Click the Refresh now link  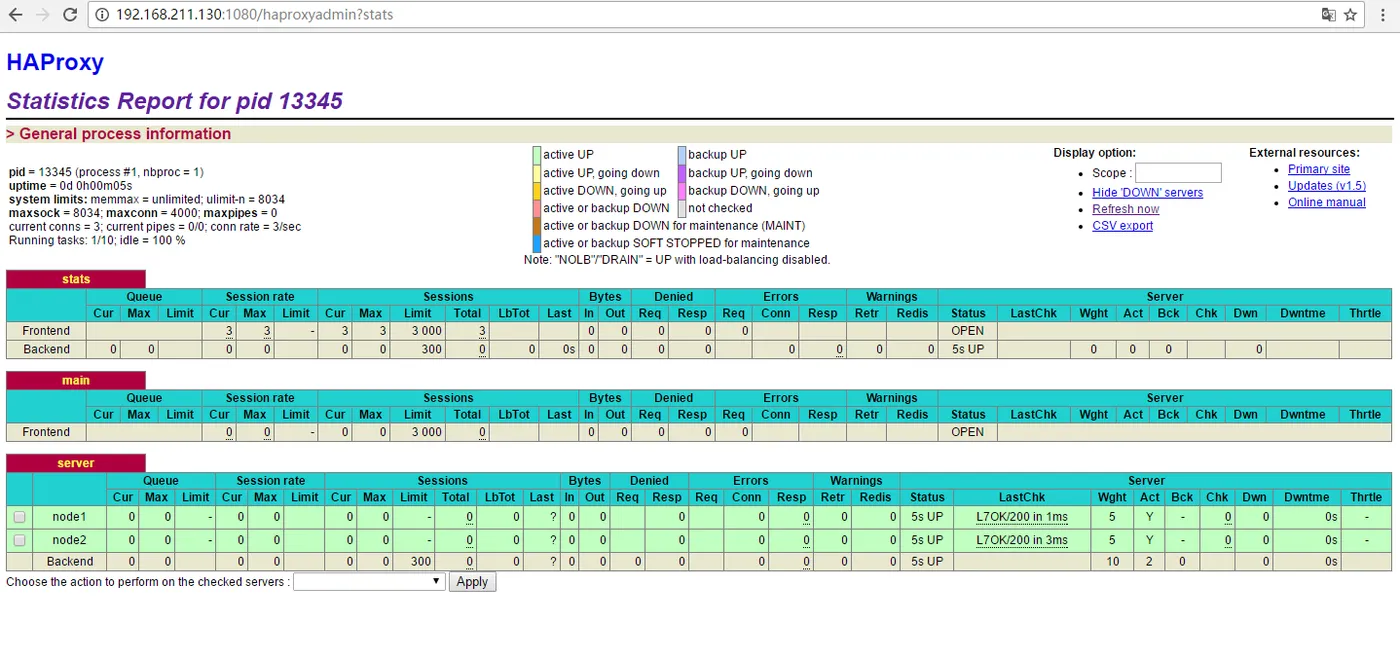1125,209
